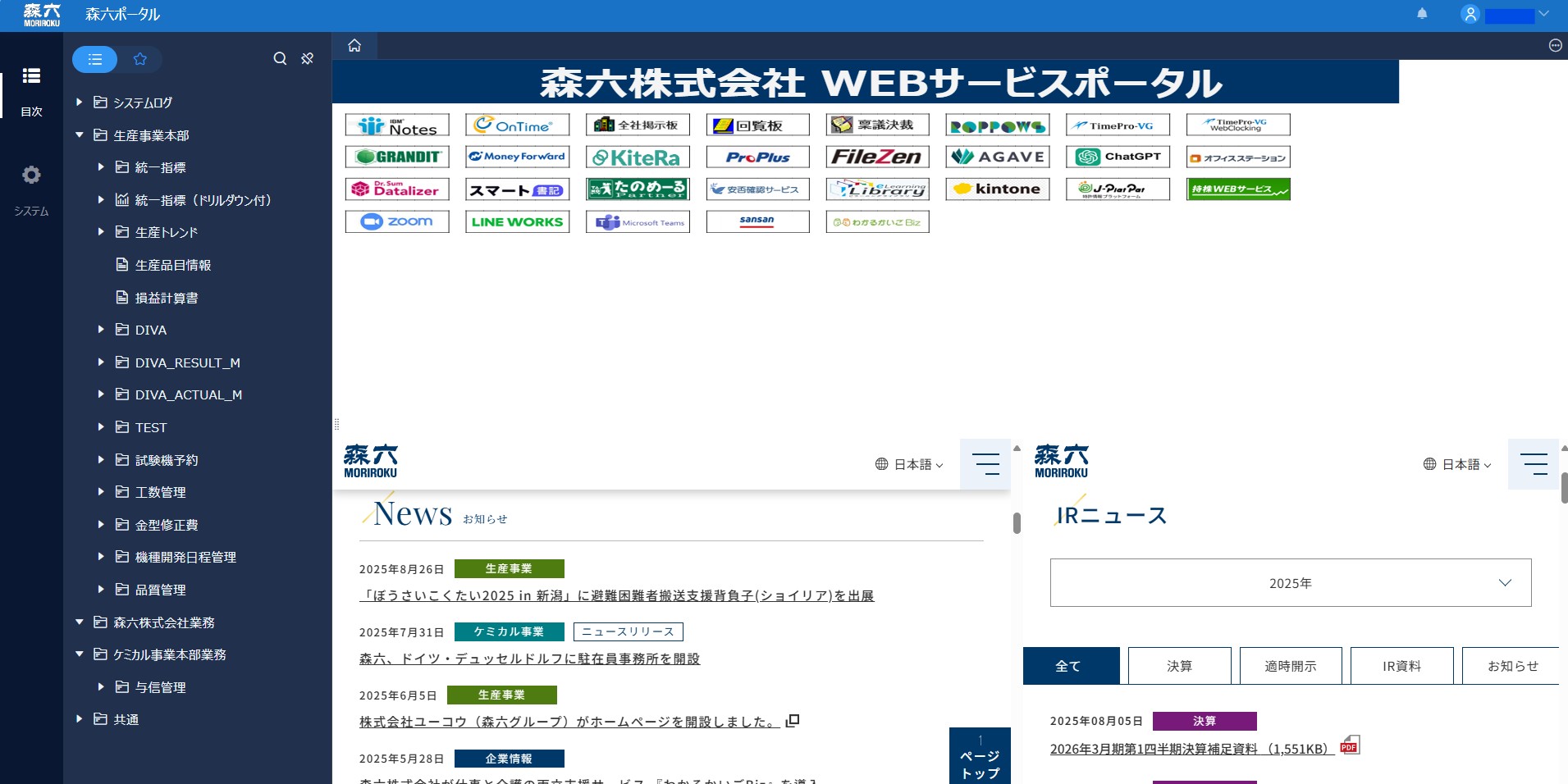Open the Dr.Sum Datalizer tile
Image resolution: width=1568 pixels, height=784 pixels.
click(x=397, y=189)
